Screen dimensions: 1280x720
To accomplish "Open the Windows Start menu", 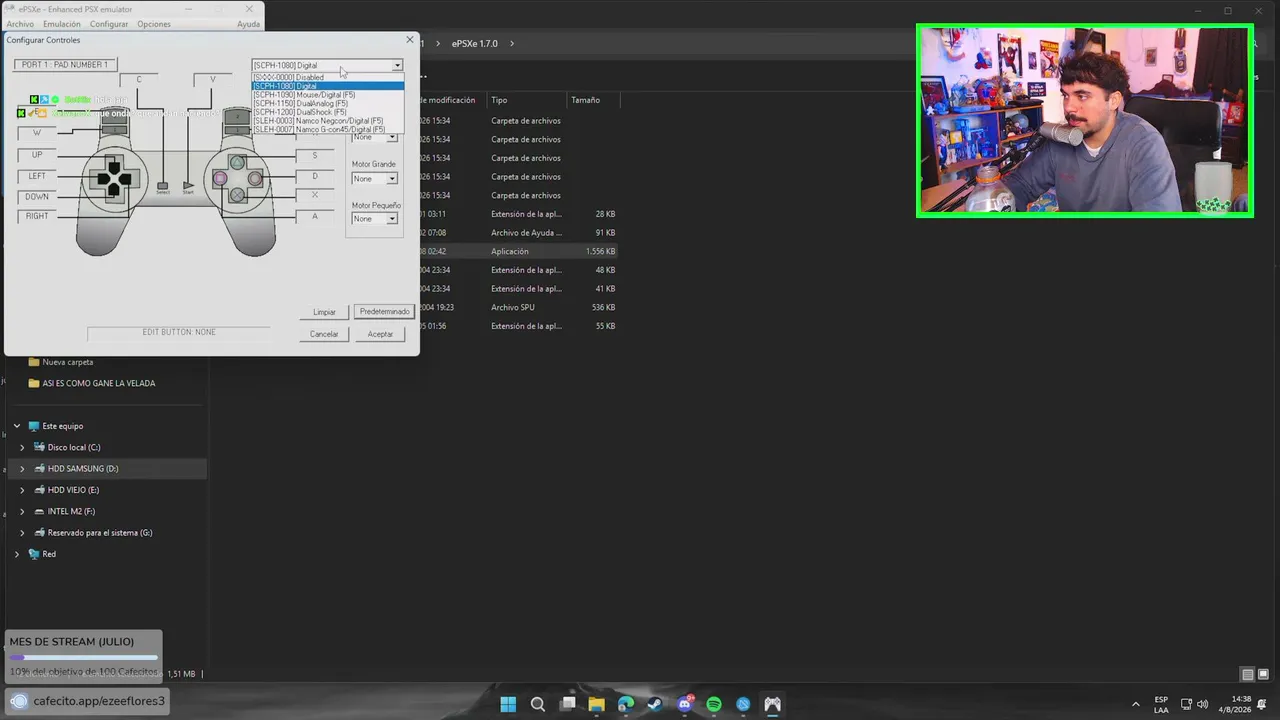I will (508, 704).
